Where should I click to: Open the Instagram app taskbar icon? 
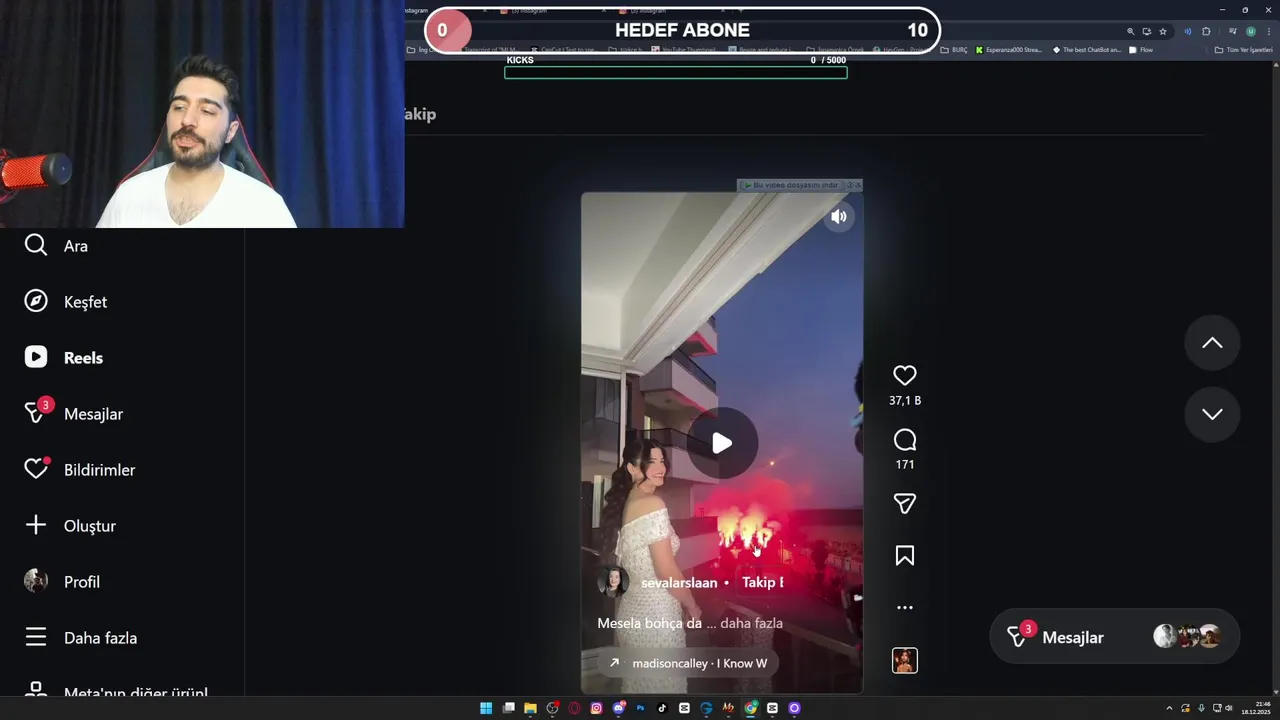596,708
